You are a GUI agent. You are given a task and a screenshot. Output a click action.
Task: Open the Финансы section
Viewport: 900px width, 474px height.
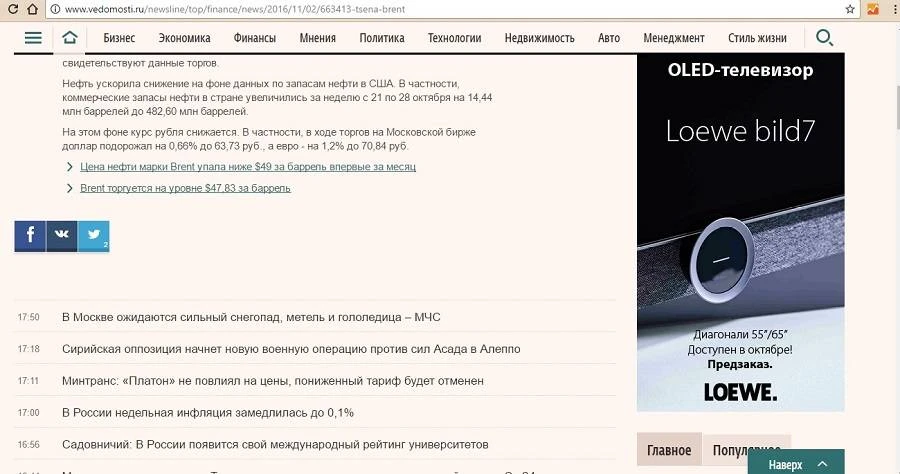coord(255,38)
